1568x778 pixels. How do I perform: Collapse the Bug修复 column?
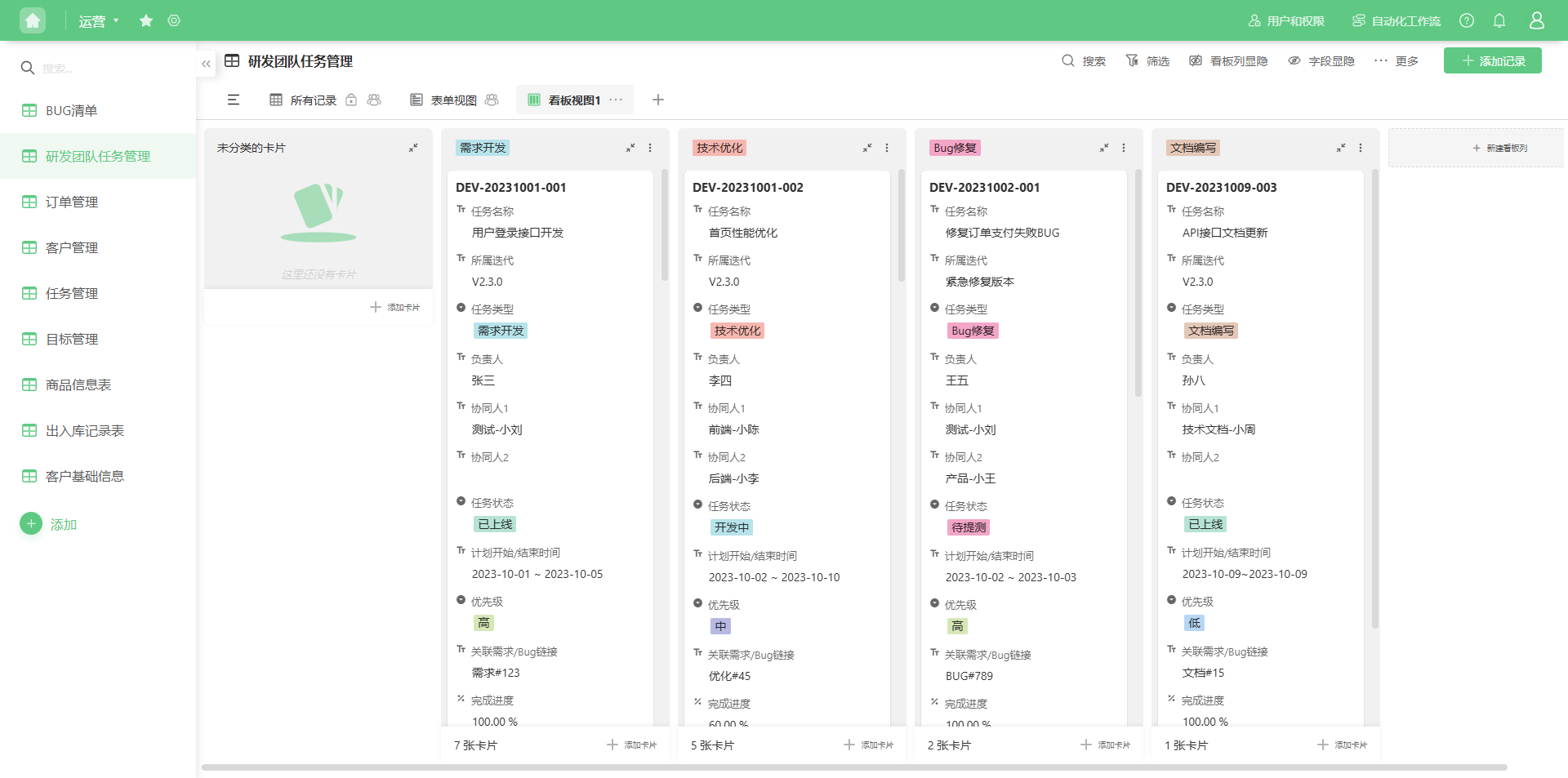[1104, 148]
